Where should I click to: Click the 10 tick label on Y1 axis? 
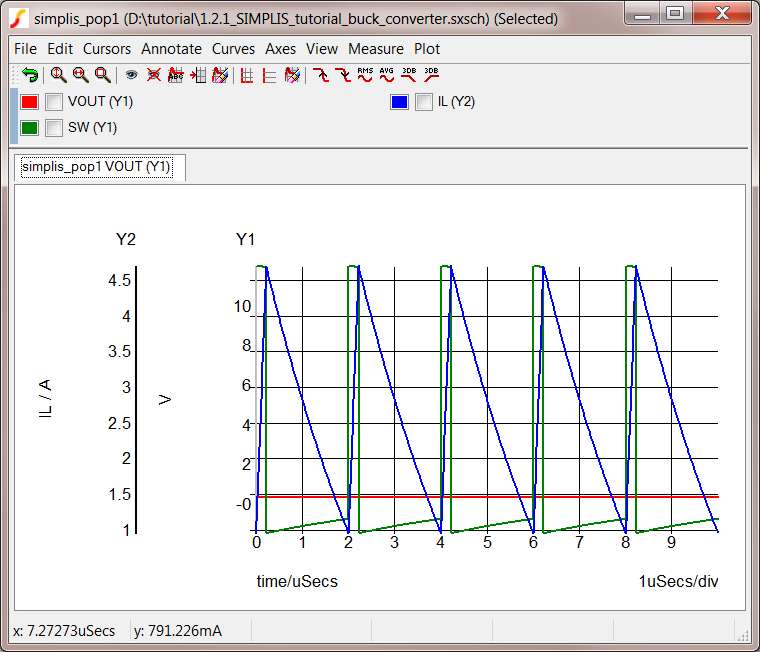pyautogui.click(x=242, y=306)
